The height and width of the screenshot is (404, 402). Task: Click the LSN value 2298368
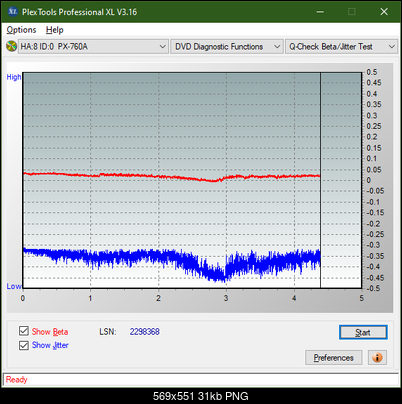[x=145, y=332]
